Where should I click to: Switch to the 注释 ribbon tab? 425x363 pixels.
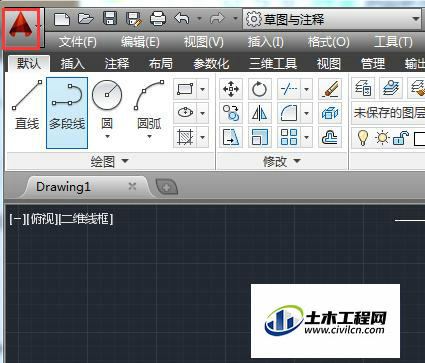[116, 63]
